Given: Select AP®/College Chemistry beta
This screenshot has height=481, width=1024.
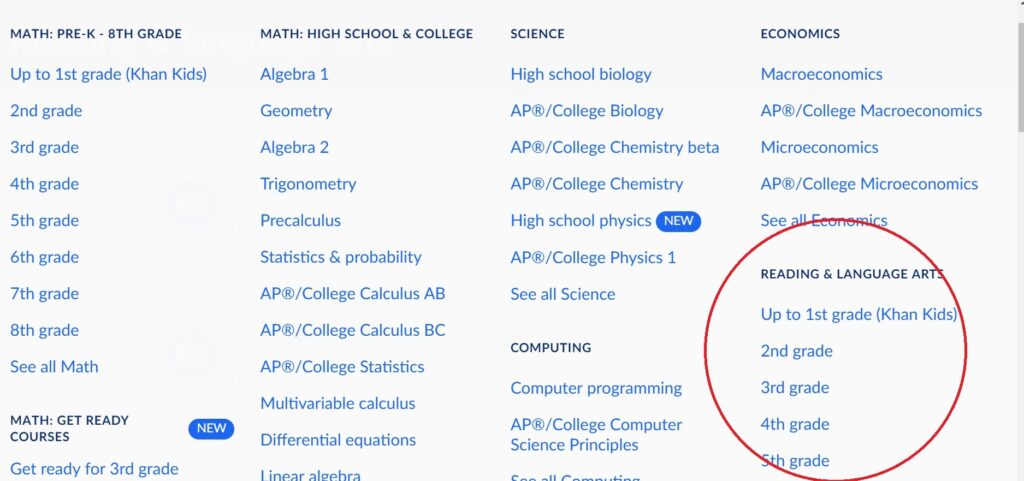Looking at the screenshot, I should pos(614,147).
